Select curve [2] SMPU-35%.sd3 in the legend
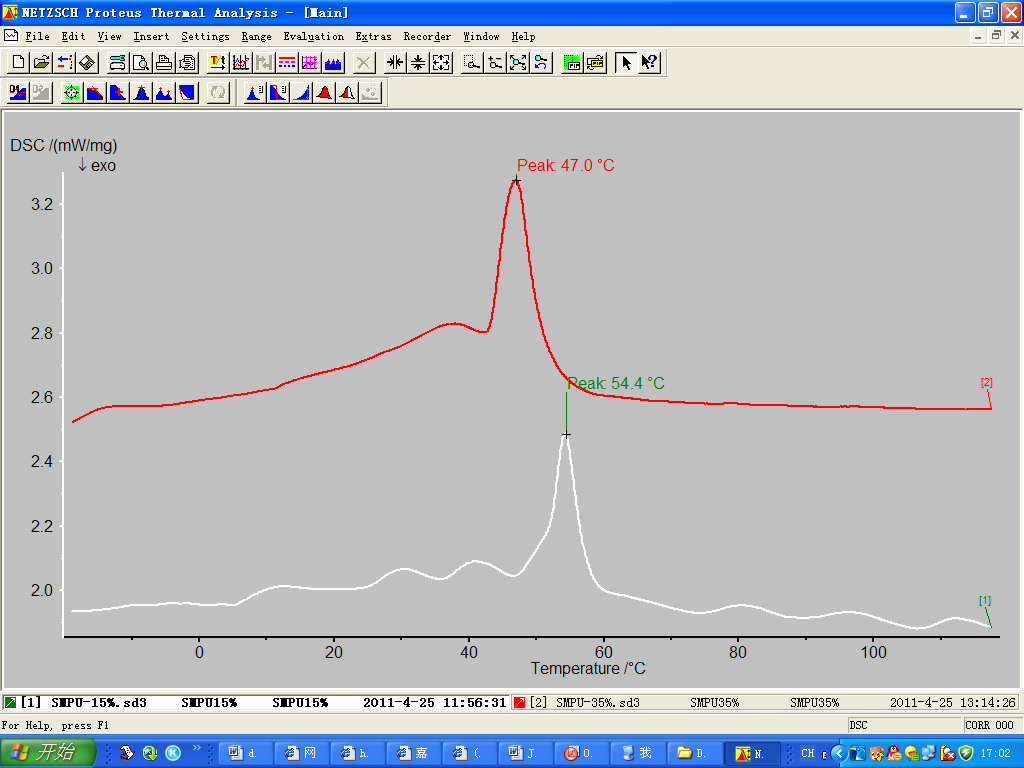1024x768 pixels. point(766,703)
